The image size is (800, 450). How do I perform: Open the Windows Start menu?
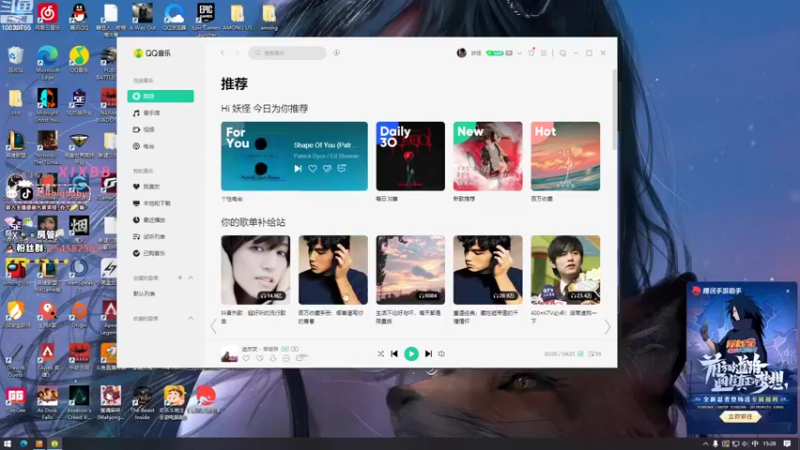[7, 444]
